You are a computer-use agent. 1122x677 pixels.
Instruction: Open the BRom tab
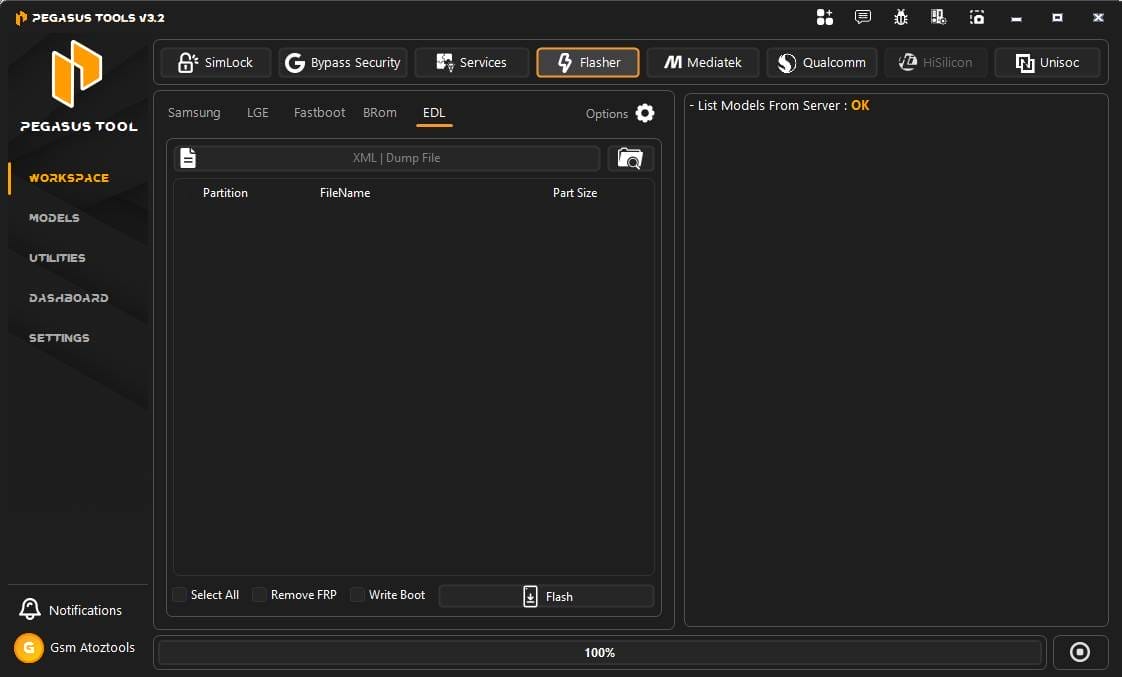pos(380,112)
